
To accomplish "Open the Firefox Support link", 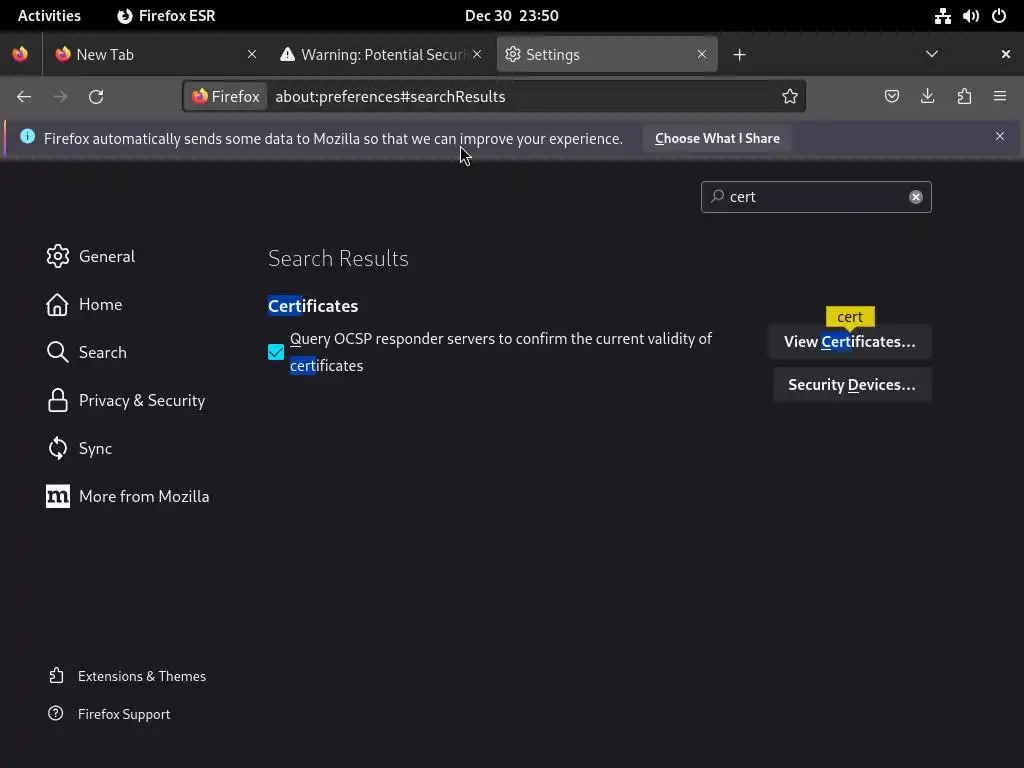I will coord(124,714).
